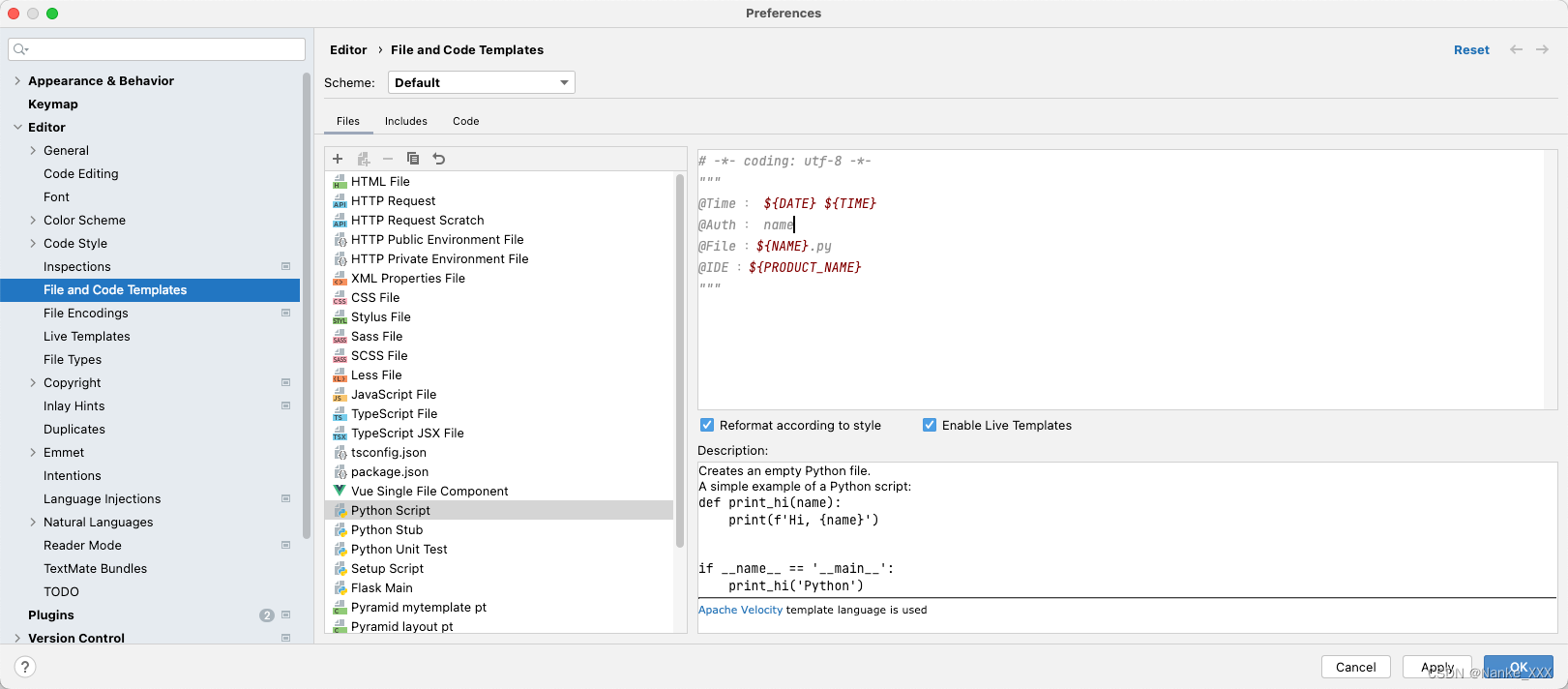Expand the Emmet node arrow

(x=33, y=452)
